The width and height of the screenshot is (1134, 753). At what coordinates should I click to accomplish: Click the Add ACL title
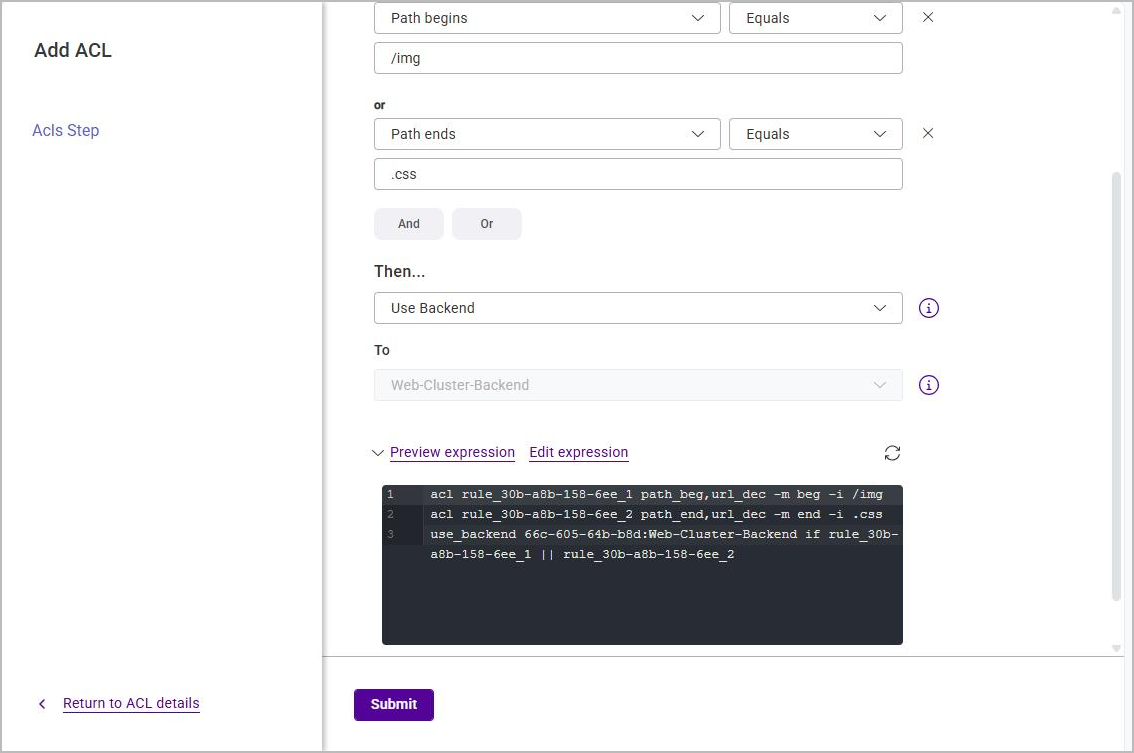(73, 50)
